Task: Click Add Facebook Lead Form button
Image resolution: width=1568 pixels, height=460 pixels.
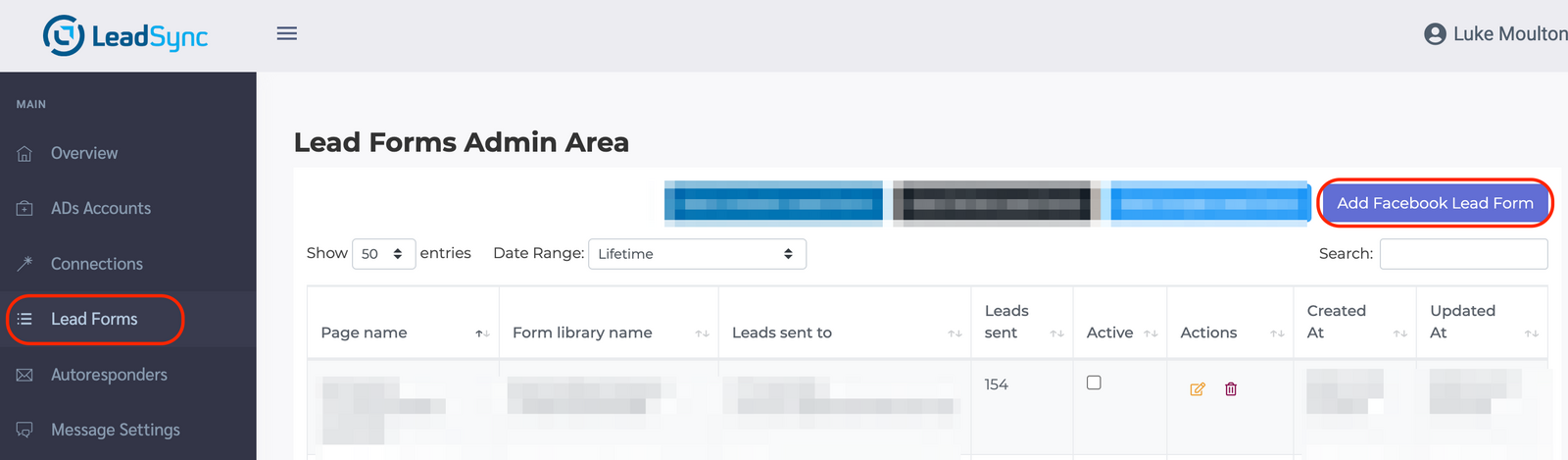Action: (x=1435, y=203)
